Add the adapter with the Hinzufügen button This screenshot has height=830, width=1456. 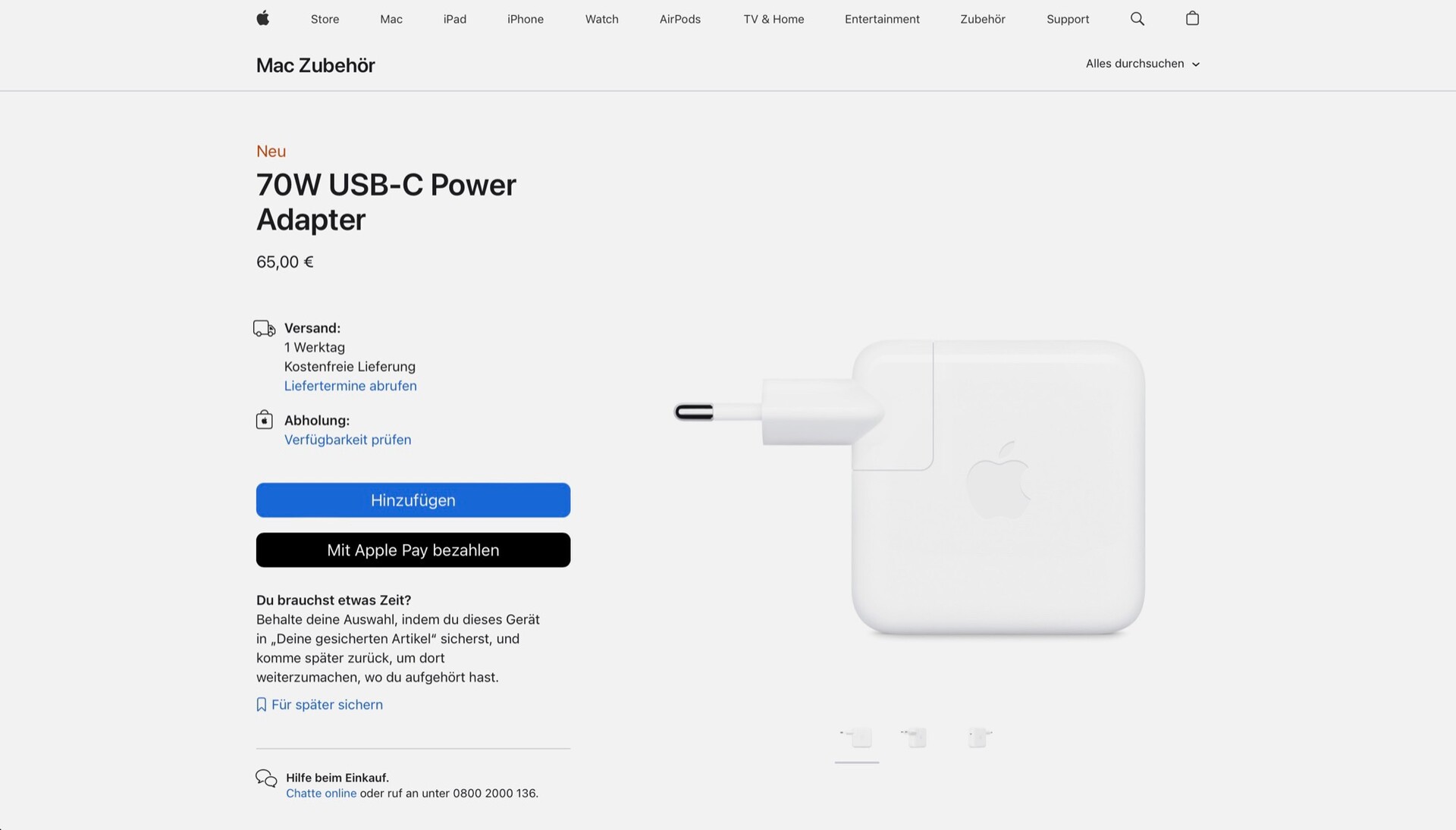(413, 500)
